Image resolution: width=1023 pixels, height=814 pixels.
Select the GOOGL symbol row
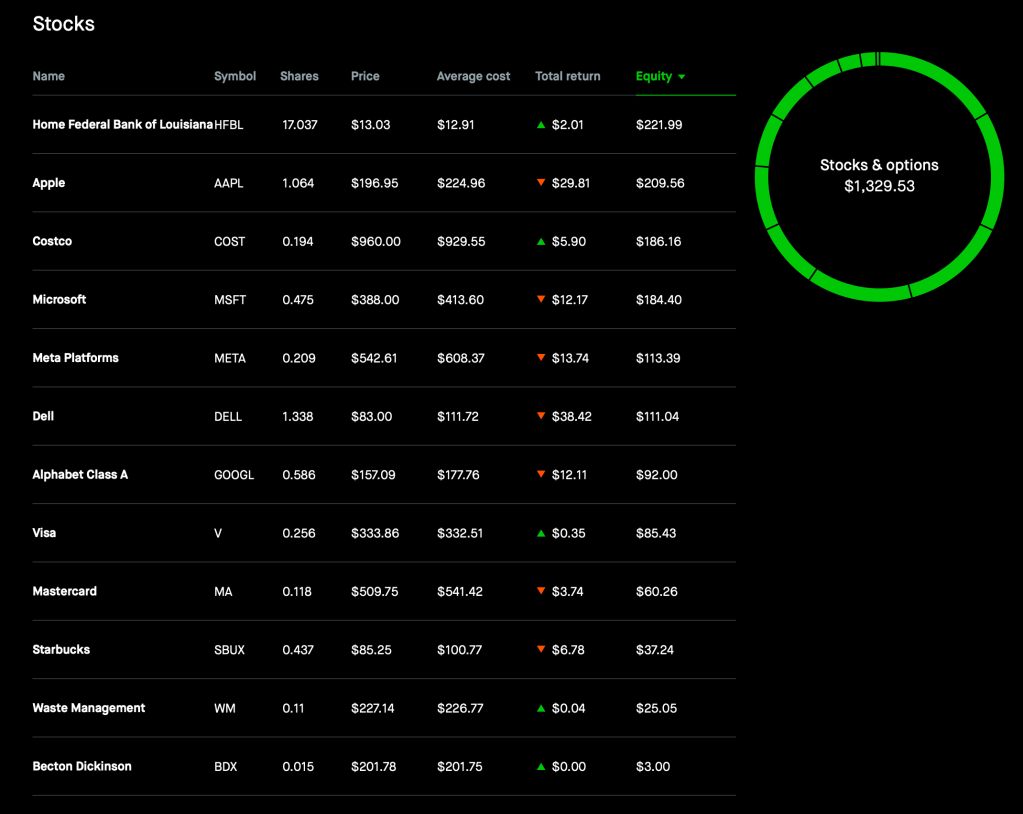pyautogui.click(x=234, y=475)
